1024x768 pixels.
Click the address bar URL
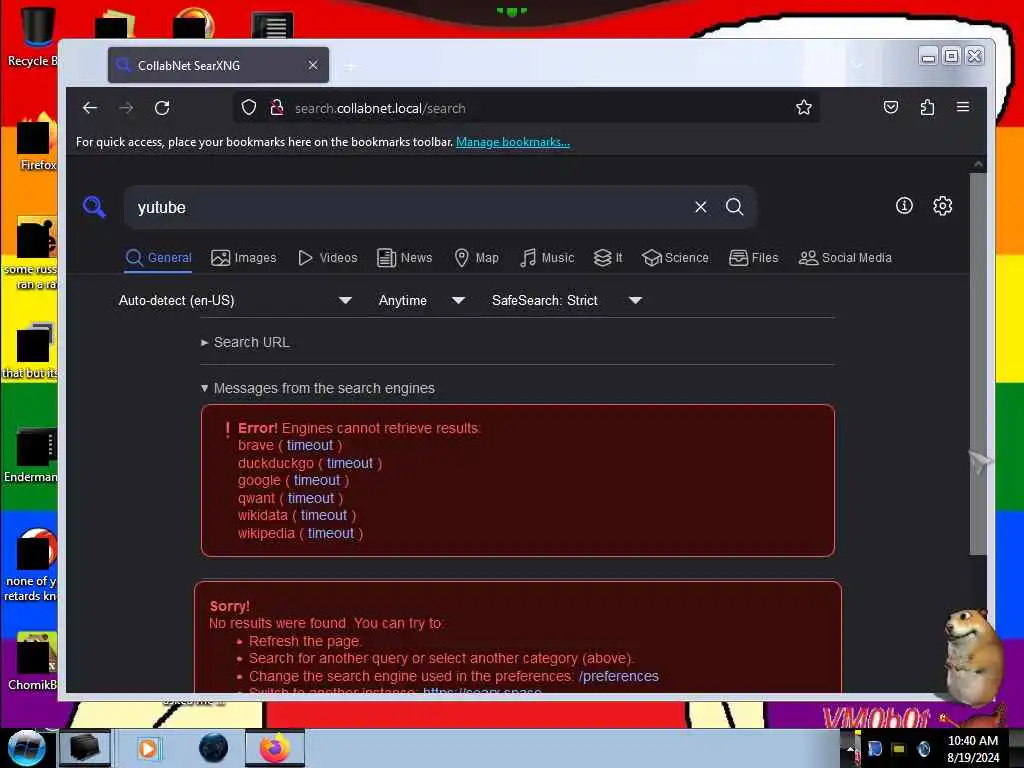[x=380, y=108]
